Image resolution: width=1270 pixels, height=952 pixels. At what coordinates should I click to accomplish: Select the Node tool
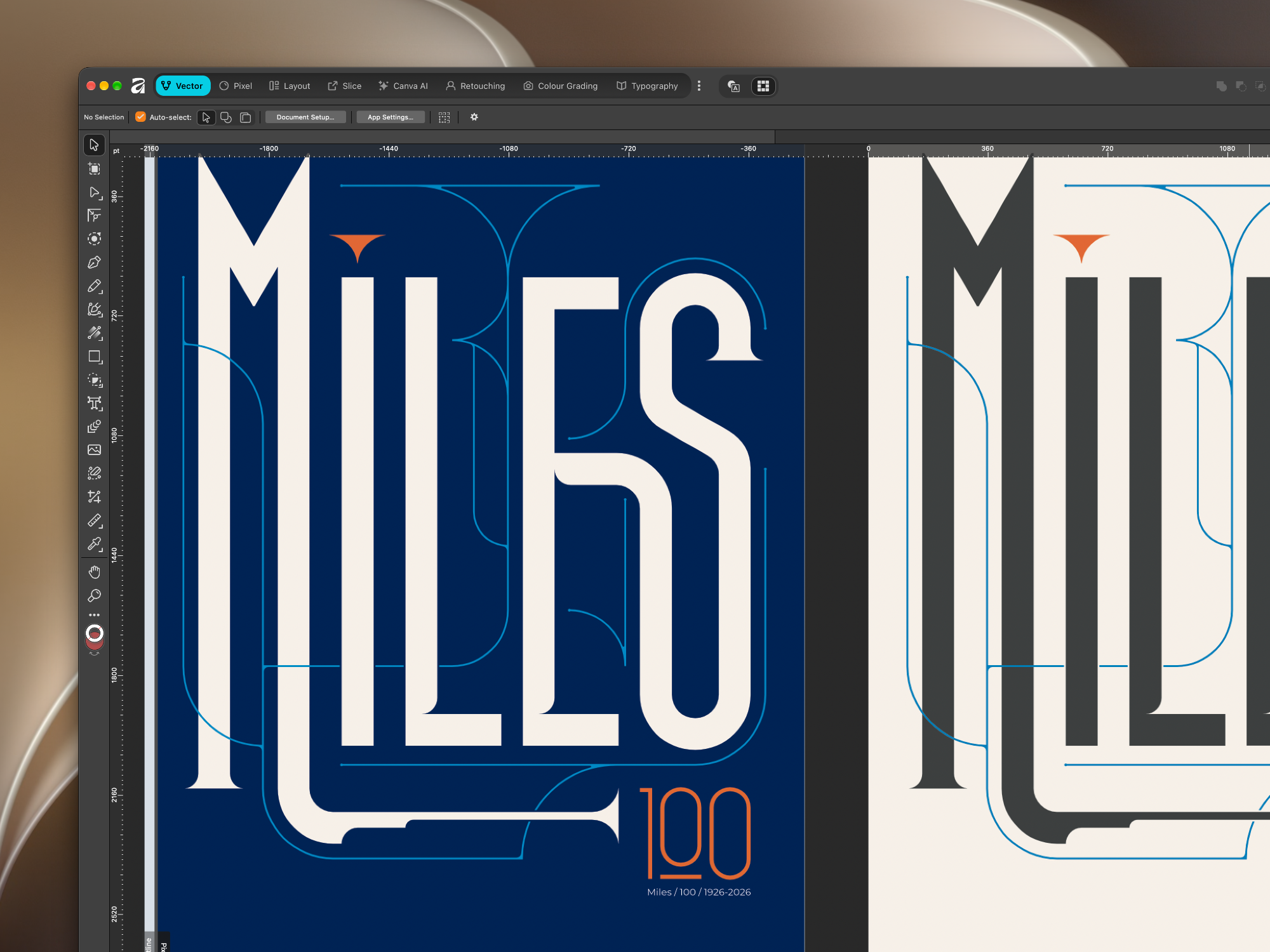pos(94,192)
